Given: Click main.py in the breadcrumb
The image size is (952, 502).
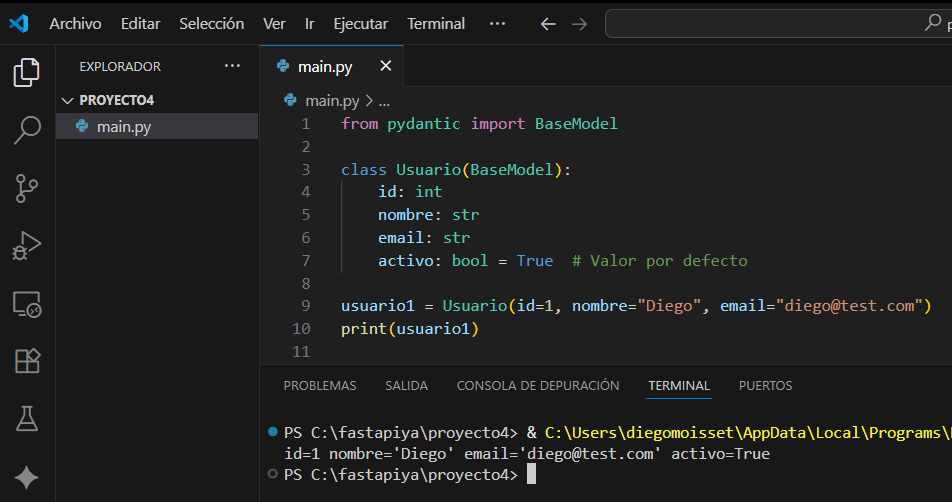Looking at the screenshot, I should tap(332, 100).
